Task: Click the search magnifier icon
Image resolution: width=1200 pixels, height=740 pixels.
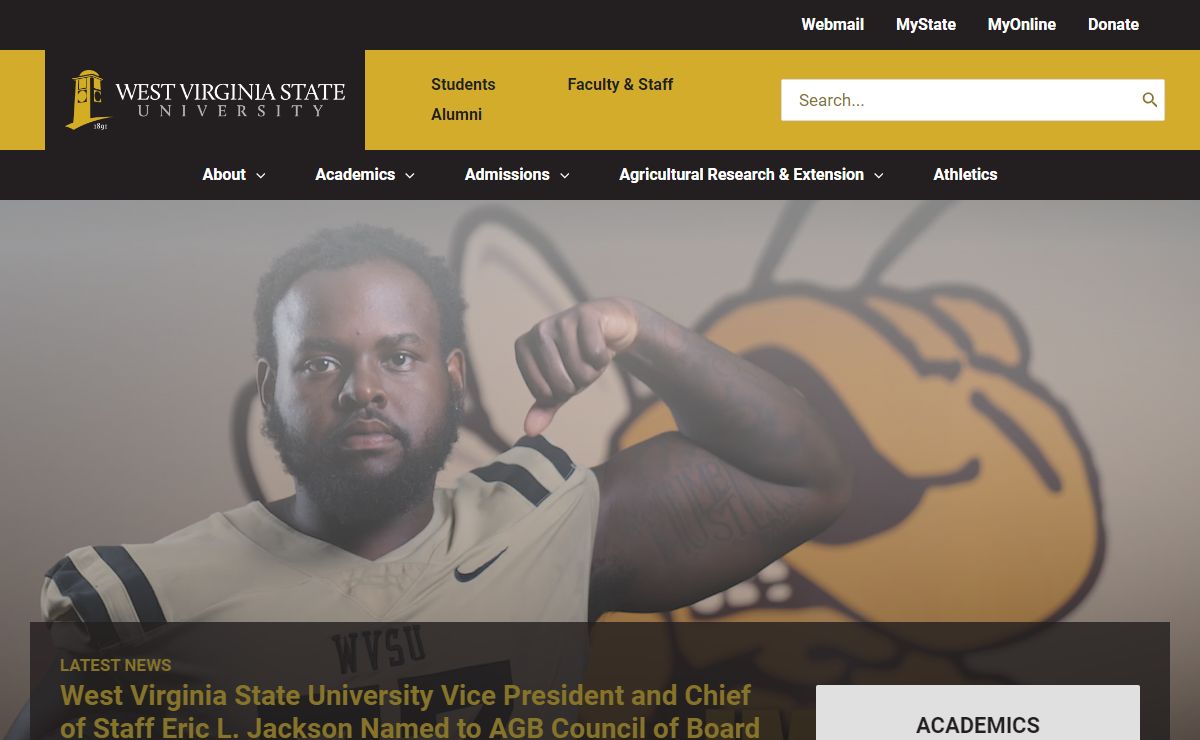Action: (1149, 100)
